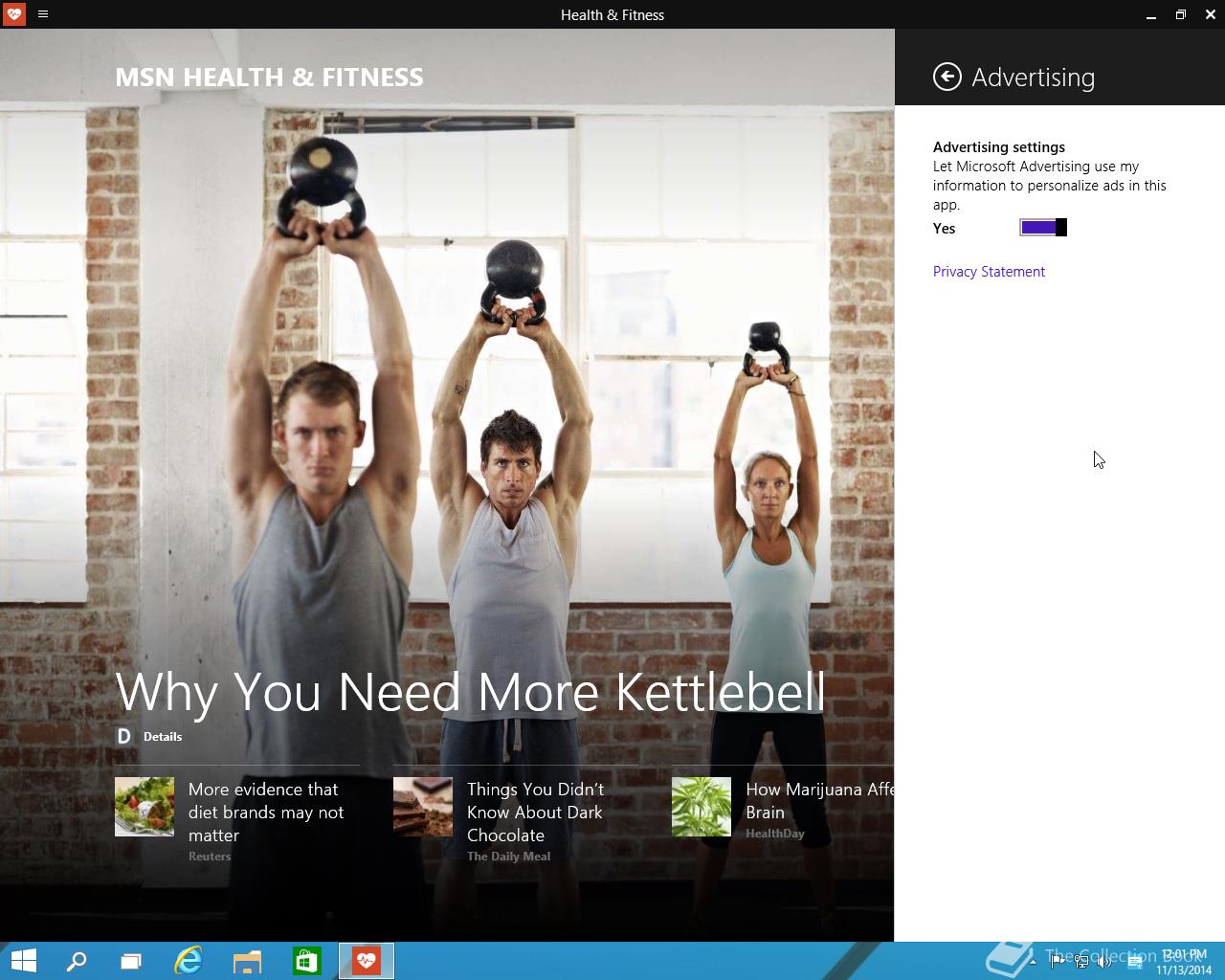Open the volume speaker icon in tray
This screenshot has height=980, width=1225.
(x=1105, y=962)
